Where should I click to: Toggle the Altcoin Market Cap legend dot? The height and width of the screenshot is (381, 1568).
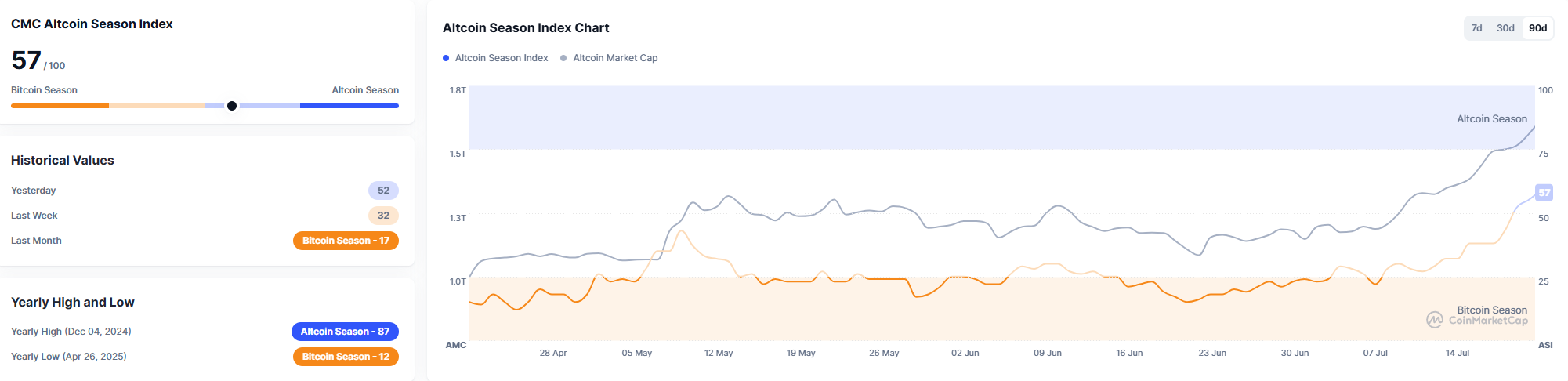563,58
